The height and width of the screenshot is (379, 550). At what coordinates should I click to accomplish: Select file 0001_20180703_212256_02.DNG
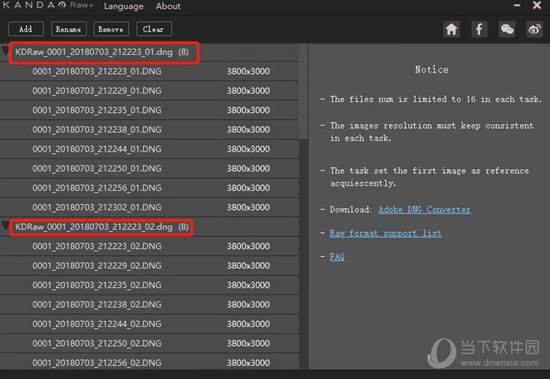[x=149, y=362]
